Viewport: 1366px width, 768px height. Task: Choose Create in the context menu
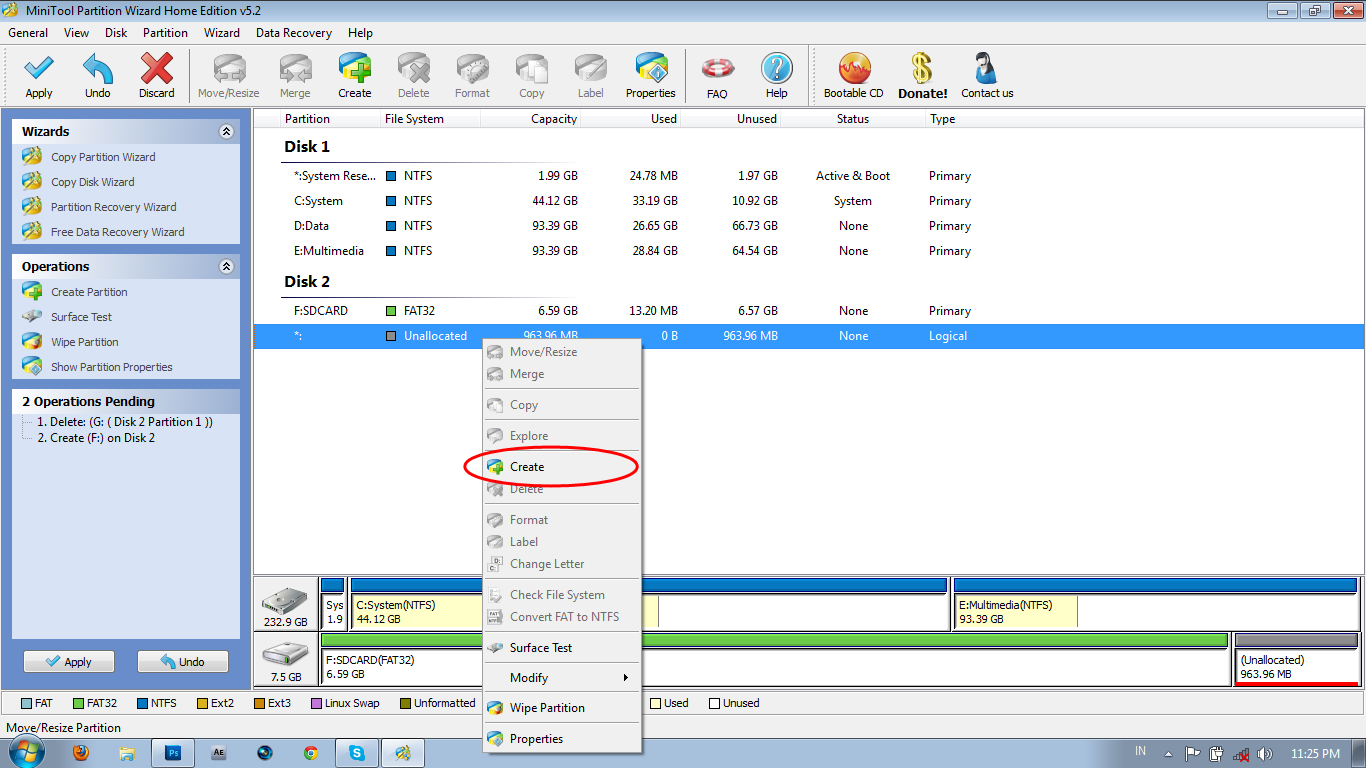click(x=562, y=467)
